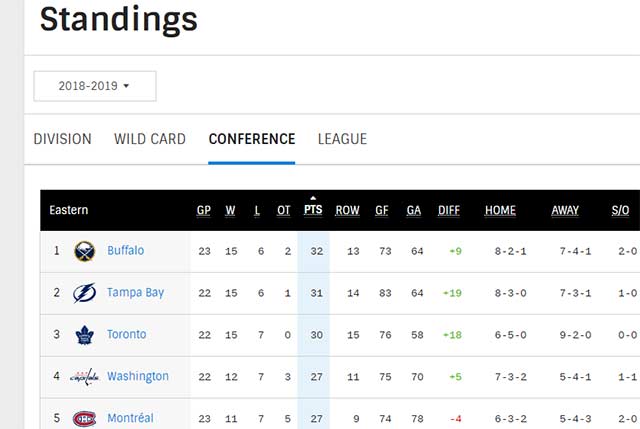Switch to the Division tab
This screenshot has height=429, width=640.
click(62, 139)
